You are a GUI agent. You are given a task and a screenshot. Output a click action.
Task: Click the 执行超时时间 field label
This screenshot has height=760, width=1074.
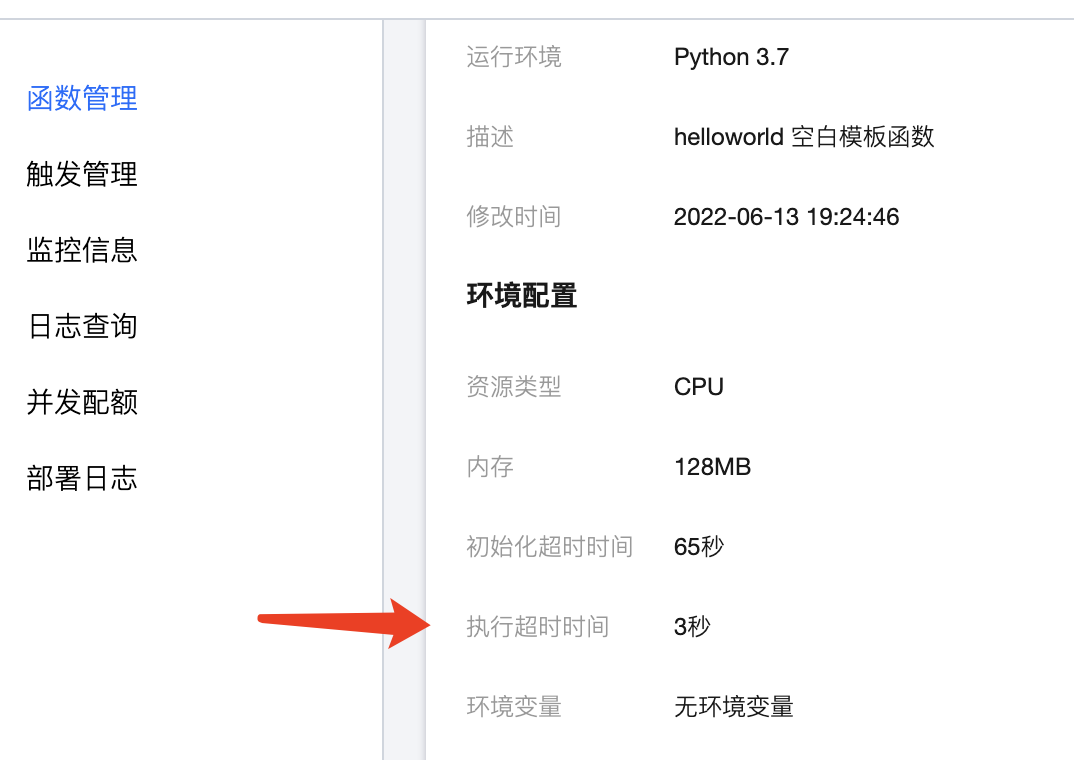tap(538, 627)
